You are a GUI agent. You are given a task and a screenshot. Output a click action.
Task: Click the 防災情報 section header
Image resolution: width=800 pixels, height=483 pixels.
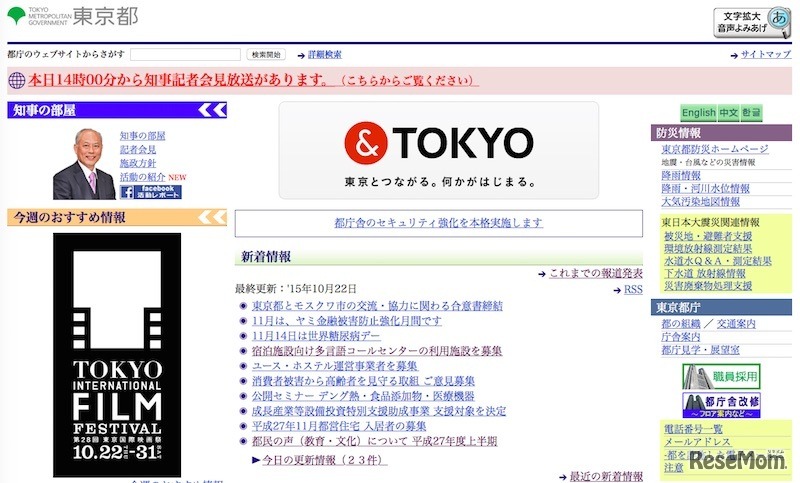click(721, 133)
